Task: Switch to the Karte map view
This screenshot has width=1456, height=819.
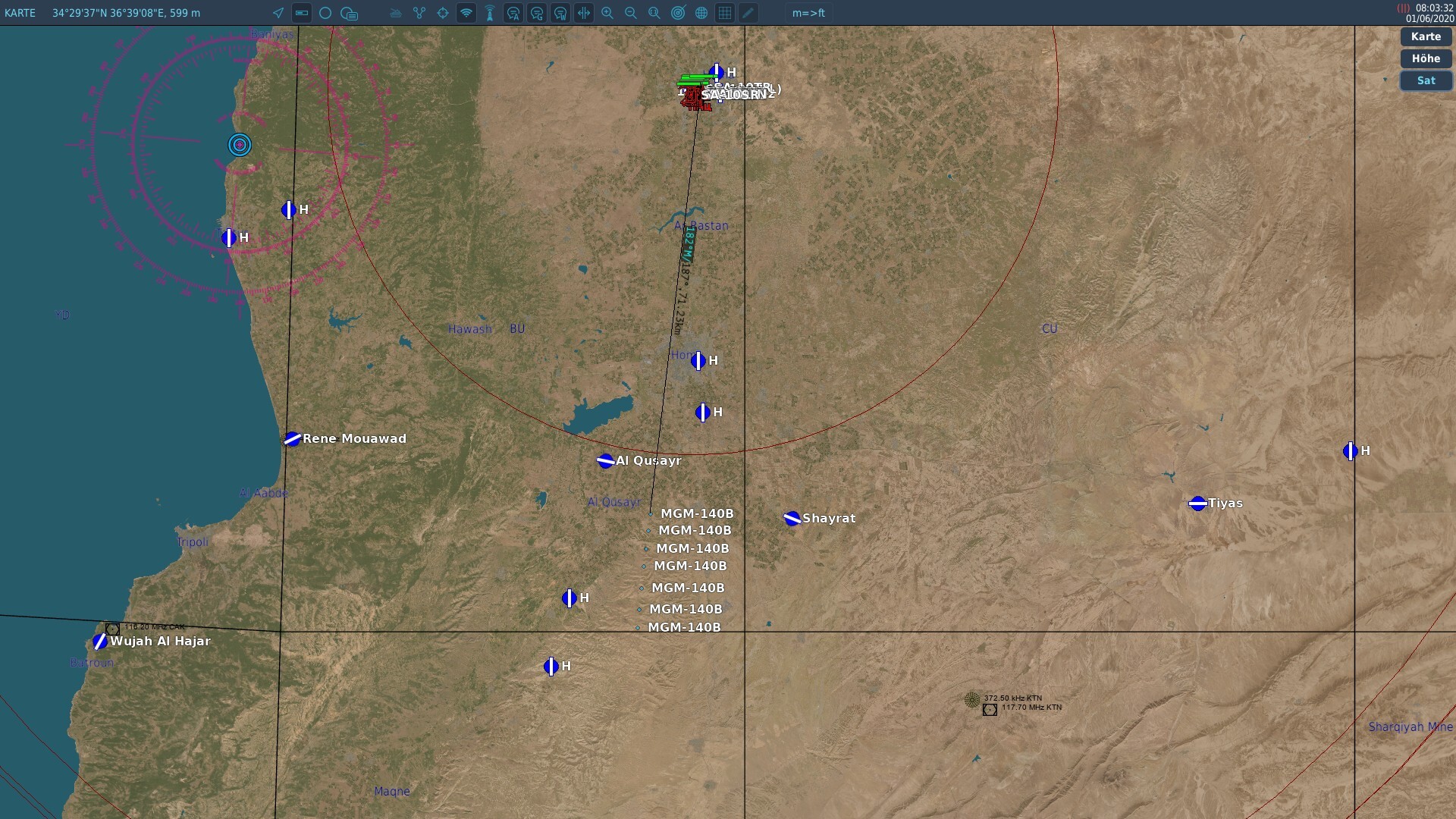Action: pyautogui.click(x=1426, y=36)
